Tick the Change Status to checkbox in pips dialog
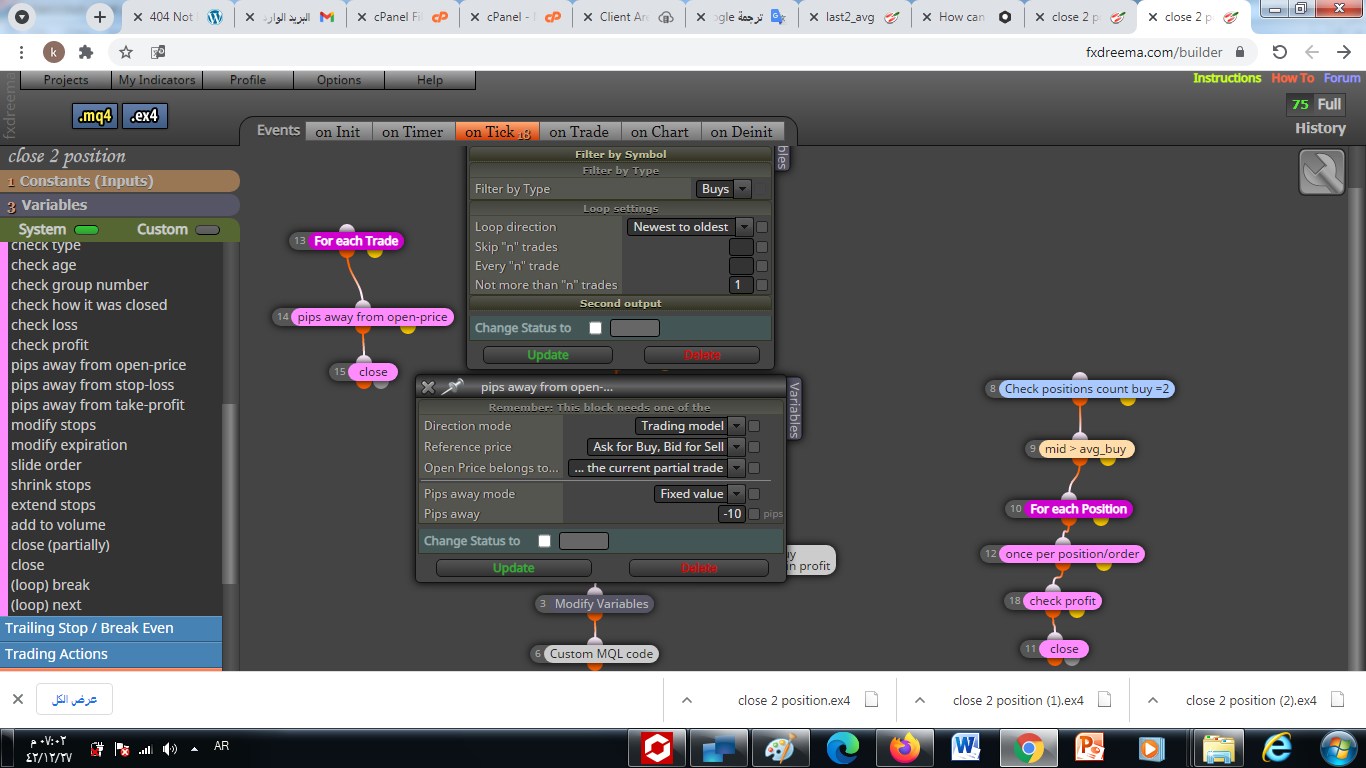 [544, 541]
